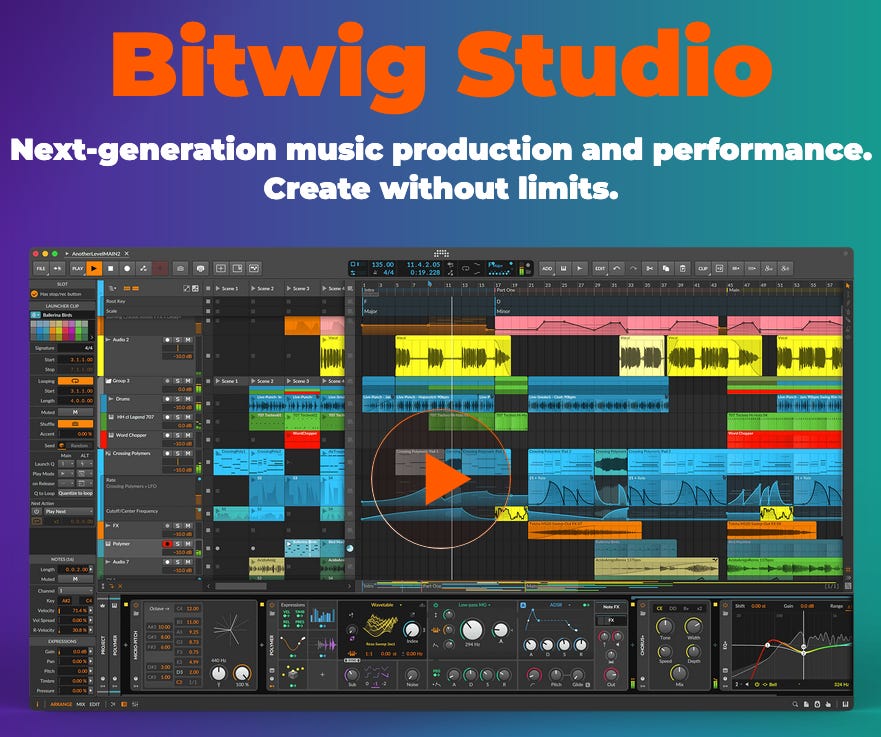881x737 pixels.
Task: Select the pointer tool at timeline right edge
Action: coord(847,286)
